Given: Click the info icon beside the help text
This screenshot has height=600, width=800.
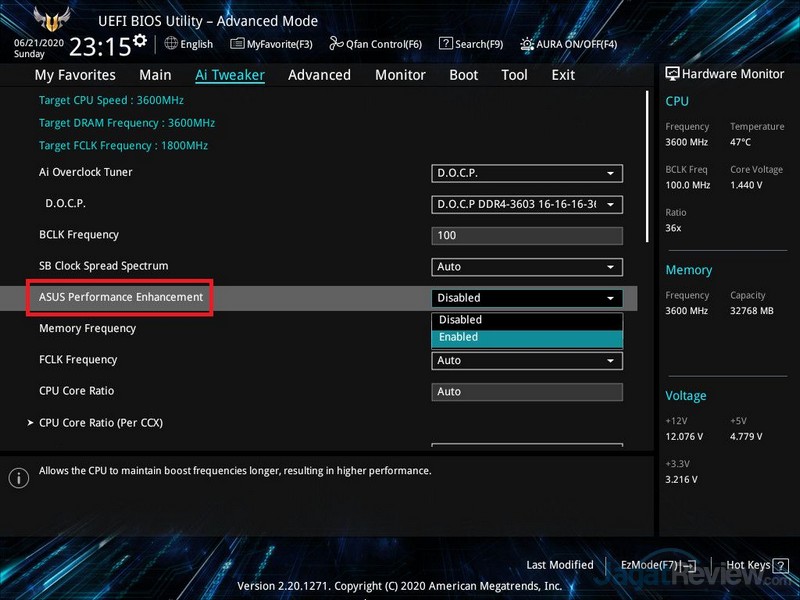Looking at the screenshot, I should [x=18, y=477].
